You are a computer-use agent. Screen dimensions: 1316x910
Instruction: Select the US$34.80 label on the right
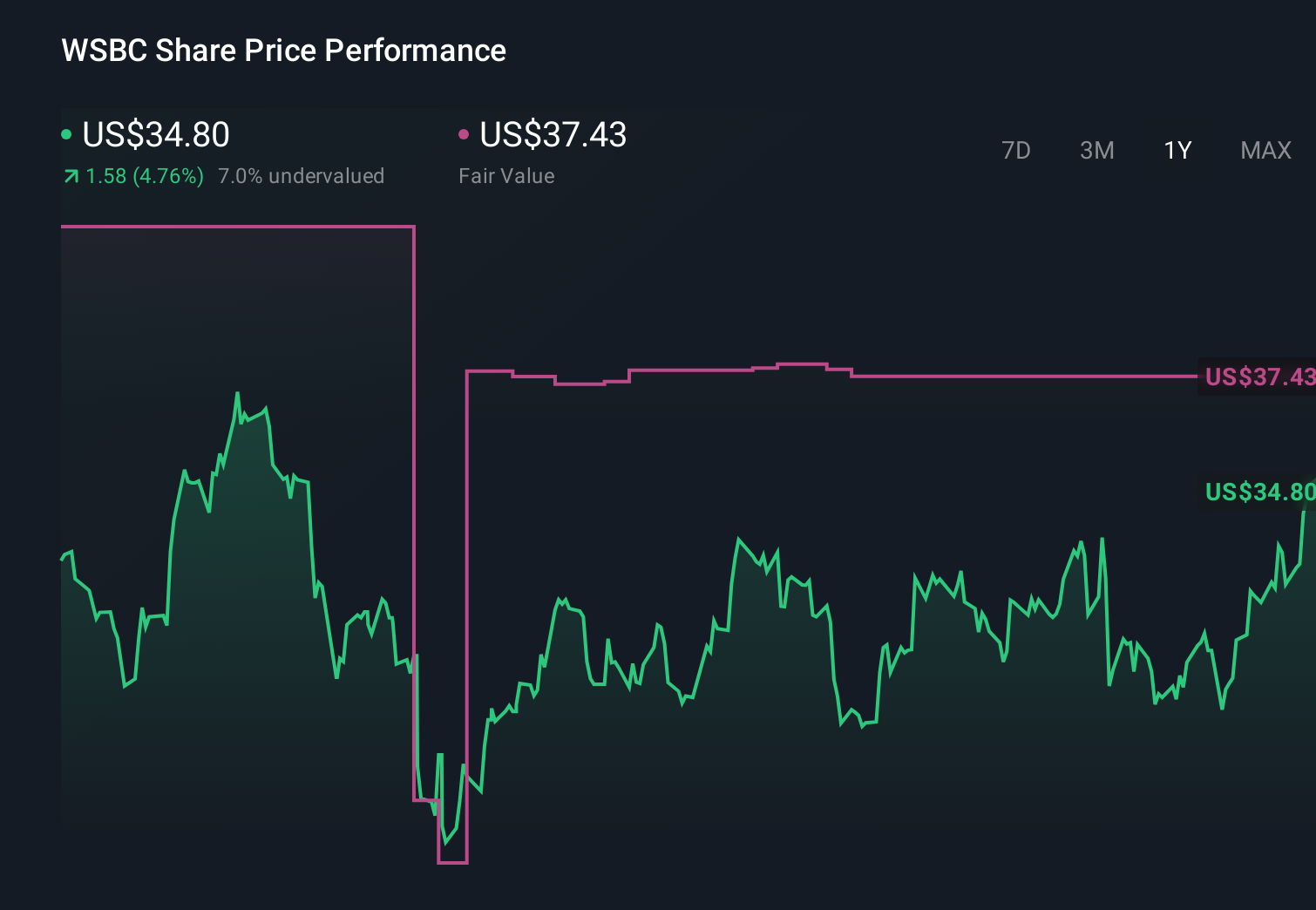point(1258,492)
